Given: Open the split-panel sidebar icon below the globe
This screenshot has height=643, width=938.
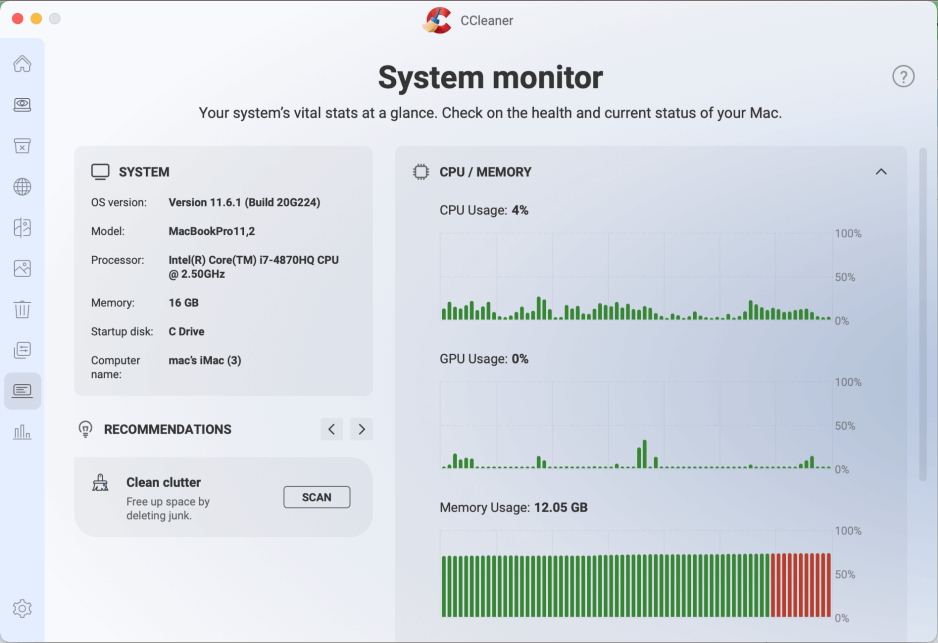Looking at the screenshot, I should click(x=22, y=227).
